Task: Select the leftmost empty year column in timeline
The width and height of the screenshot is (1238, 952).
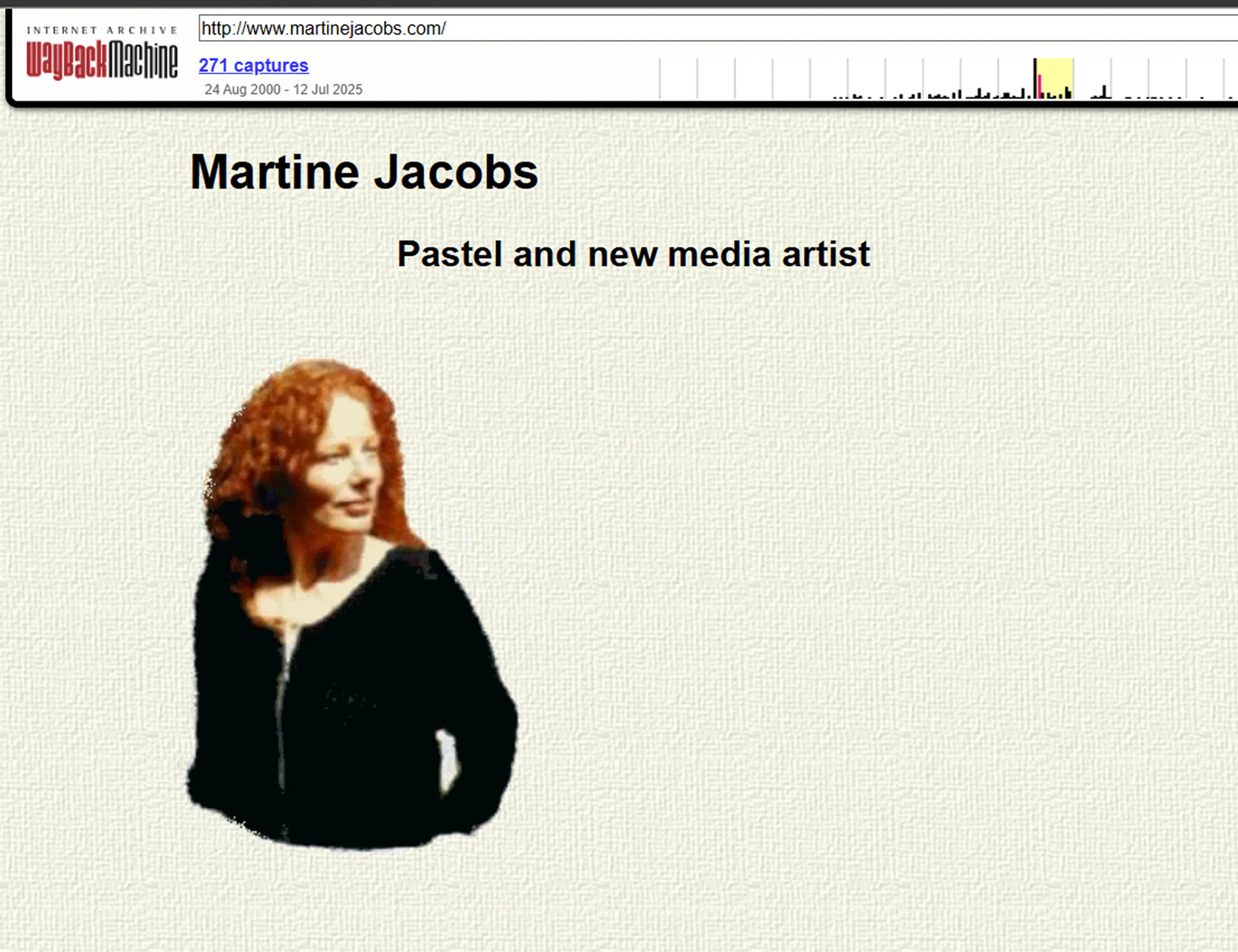Action: pos(678,78)
